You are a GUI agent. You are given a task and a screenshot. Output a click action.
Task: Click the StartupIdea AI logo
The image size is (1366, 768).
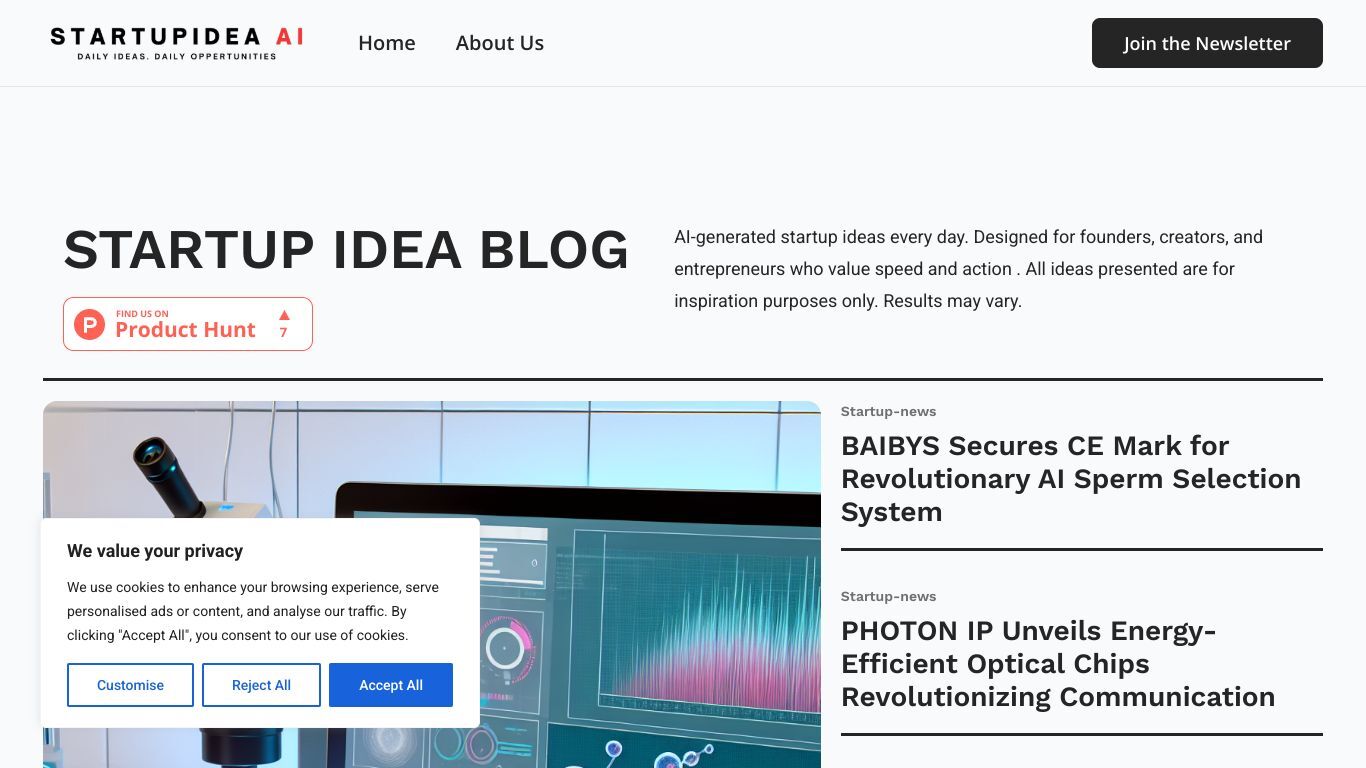point(177,43)
